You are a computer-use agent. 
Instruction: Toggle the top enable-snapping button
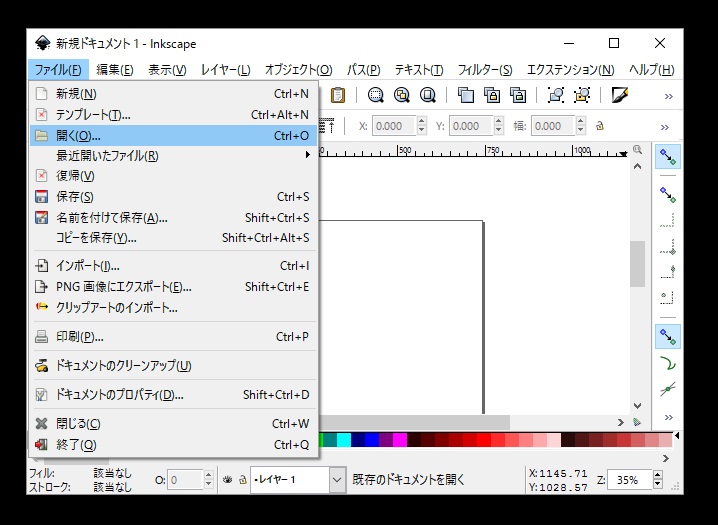click(x=668, y=157)
